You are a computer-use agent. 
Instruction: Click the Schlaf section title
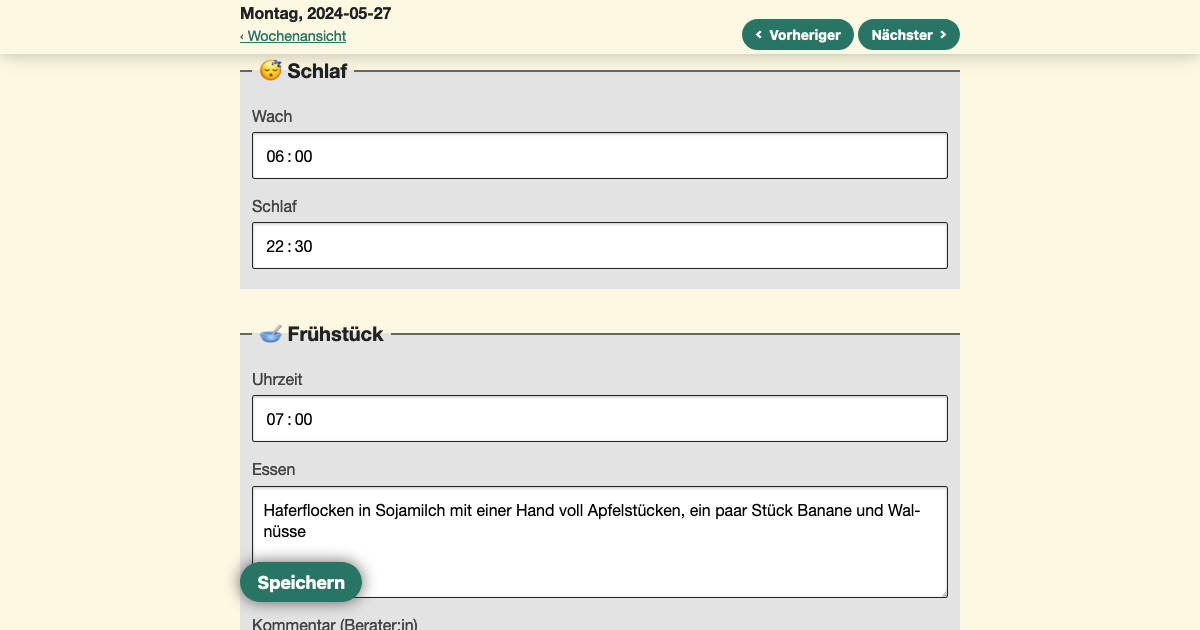click(317, 71)
